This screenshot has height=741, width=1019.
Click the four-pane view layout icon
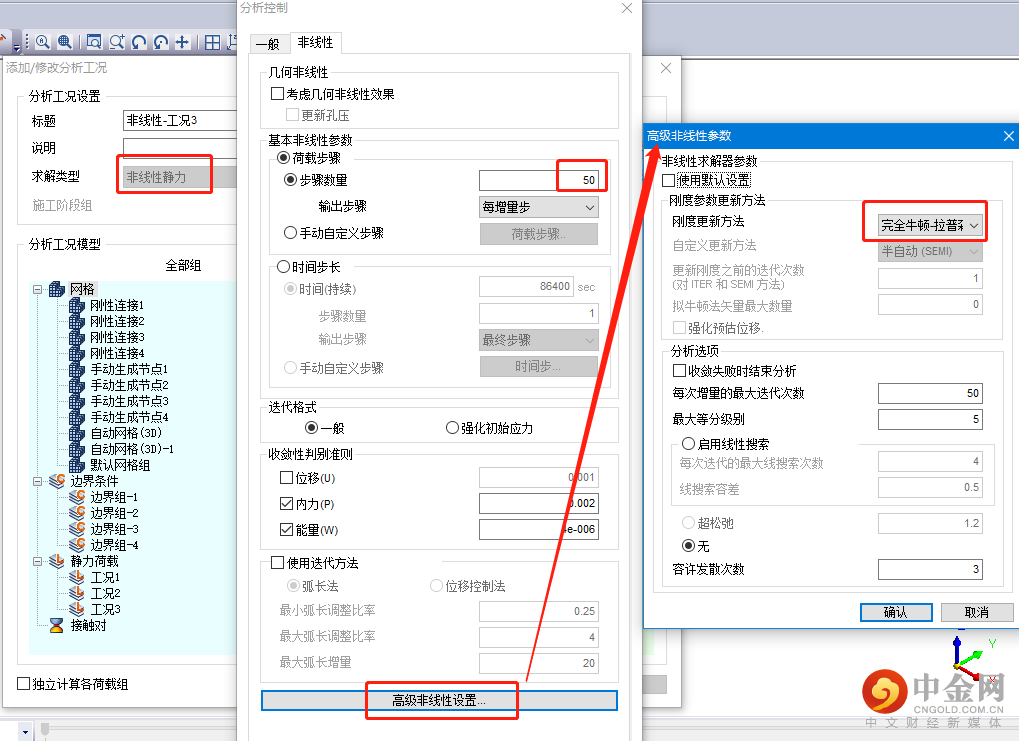pos(213,42)
